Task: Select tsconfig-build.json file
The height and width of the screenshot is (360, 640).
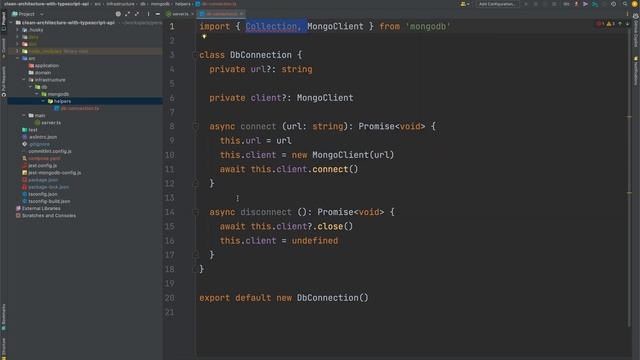Action: click(49, 201)
